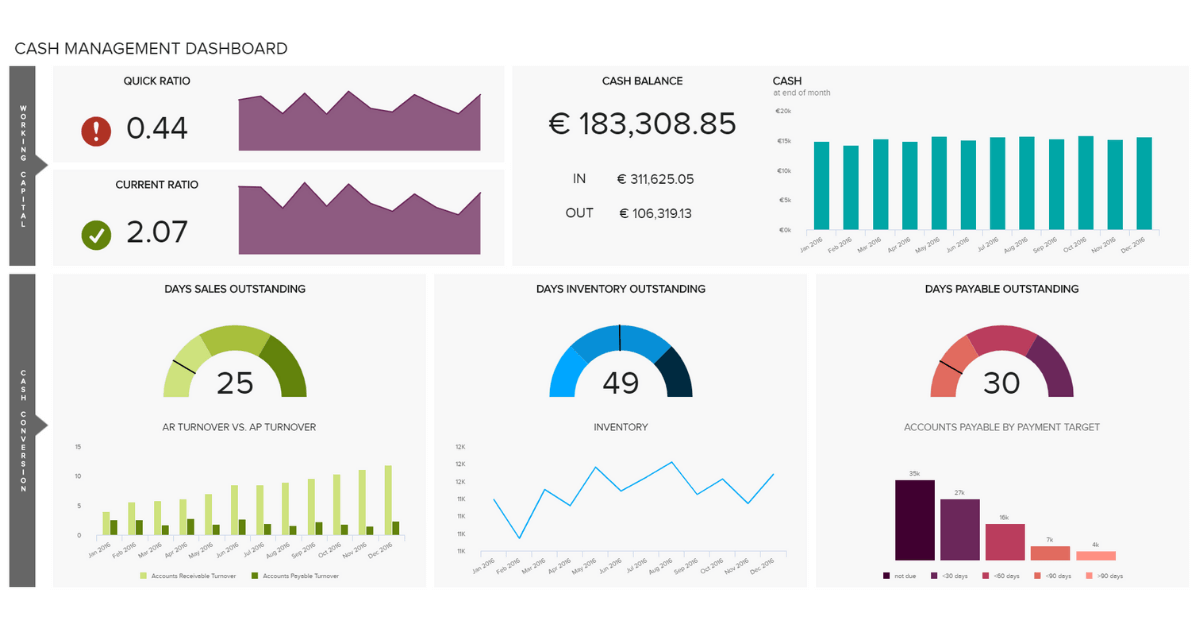The width and height of the screenshot is (1200, 630).
Task: Click the IN amount € 311,625.05
Action: 655,179
